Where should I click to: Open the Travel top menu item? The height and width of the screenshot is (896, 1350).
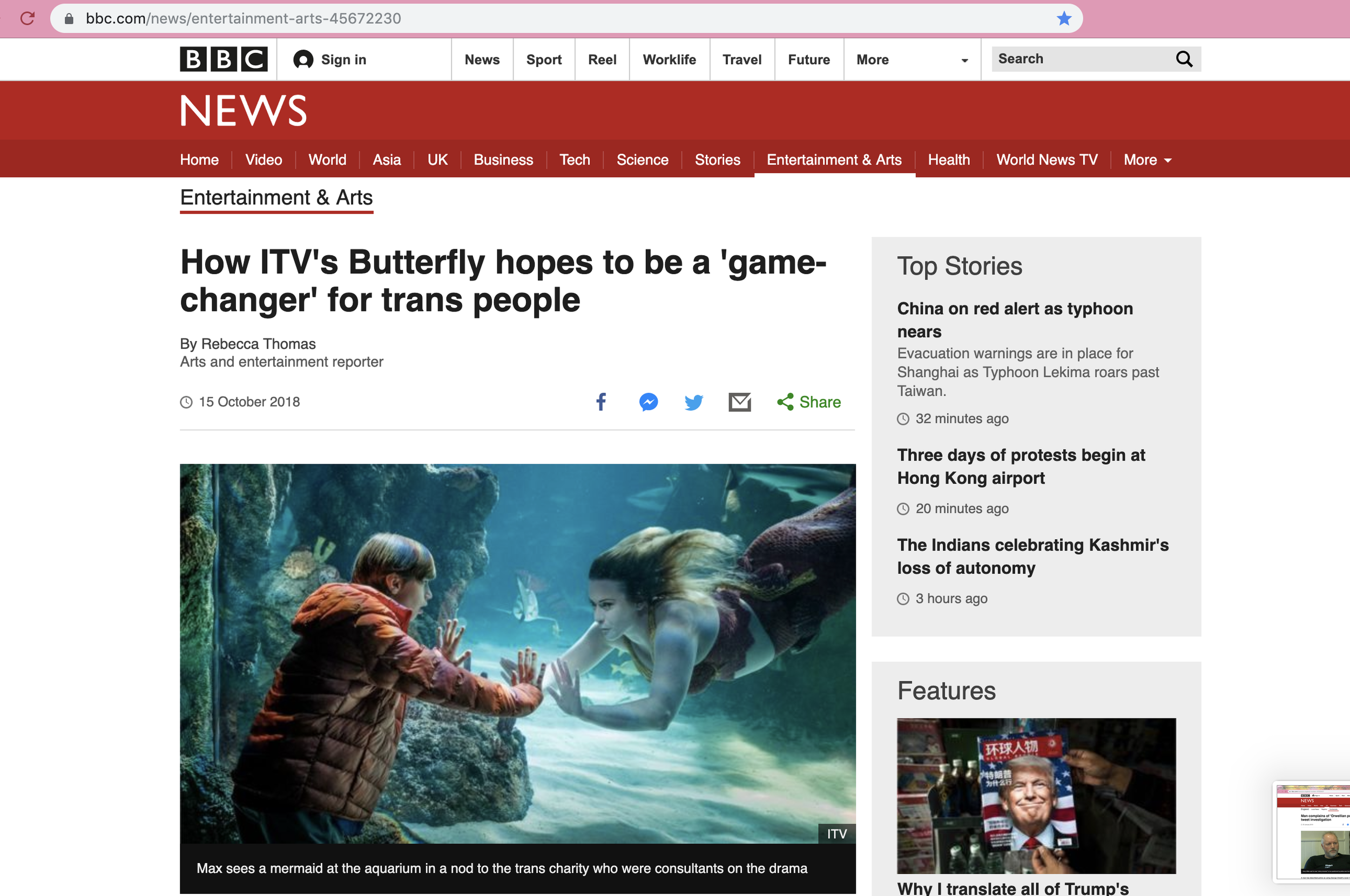742,59
